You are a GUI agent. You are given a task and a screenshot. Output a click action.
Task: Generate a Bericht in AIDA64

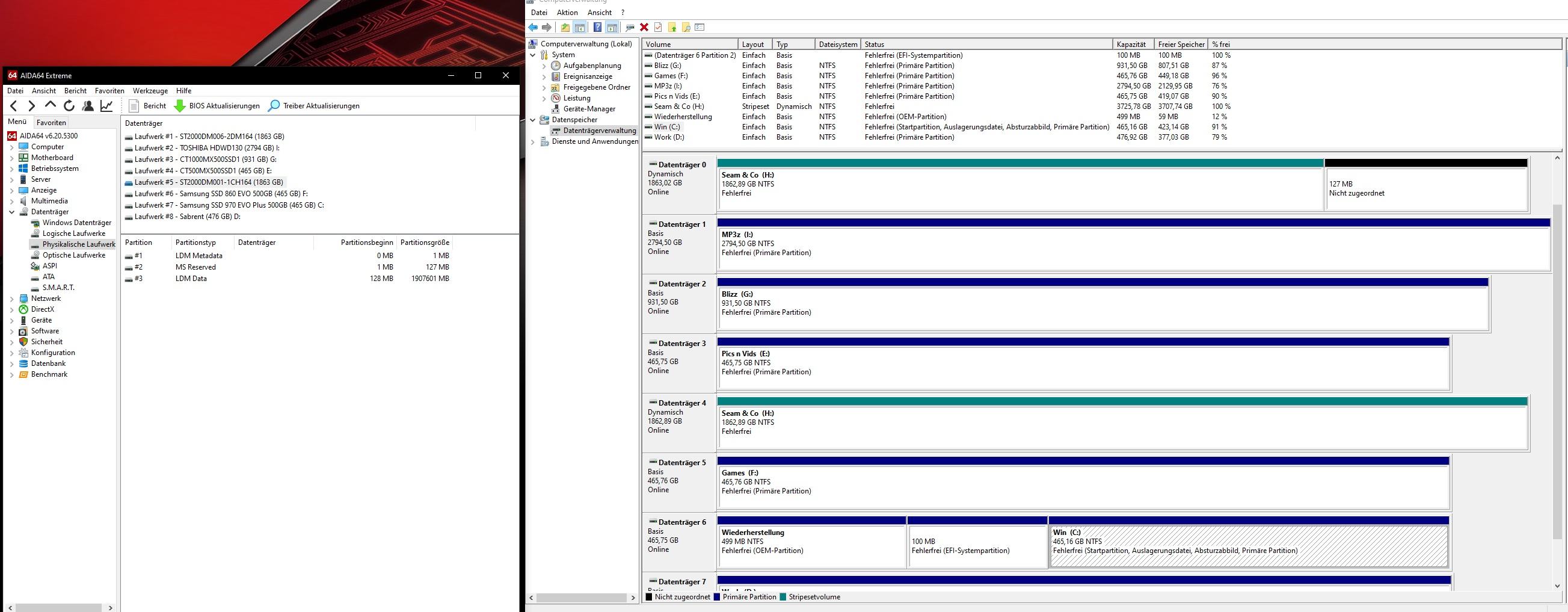147,106
